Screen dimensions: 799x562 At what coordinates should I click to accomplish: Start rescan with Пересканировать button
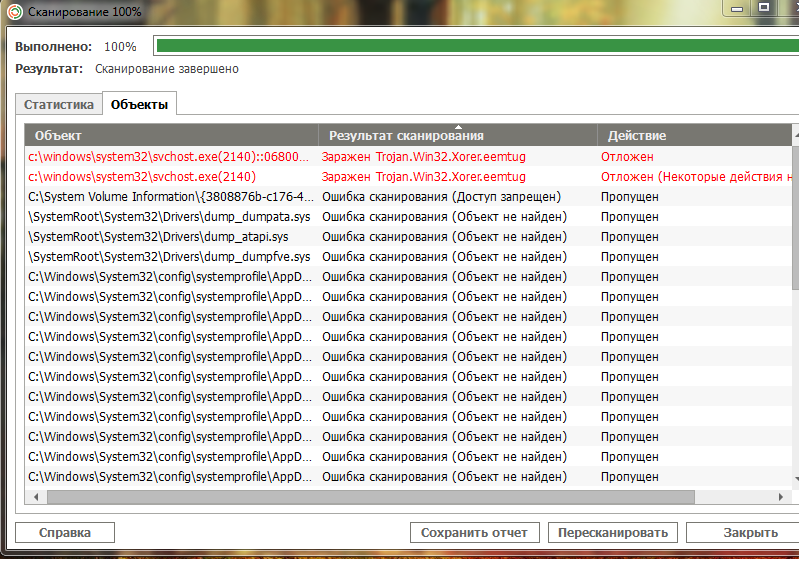[x=614, y=533]
